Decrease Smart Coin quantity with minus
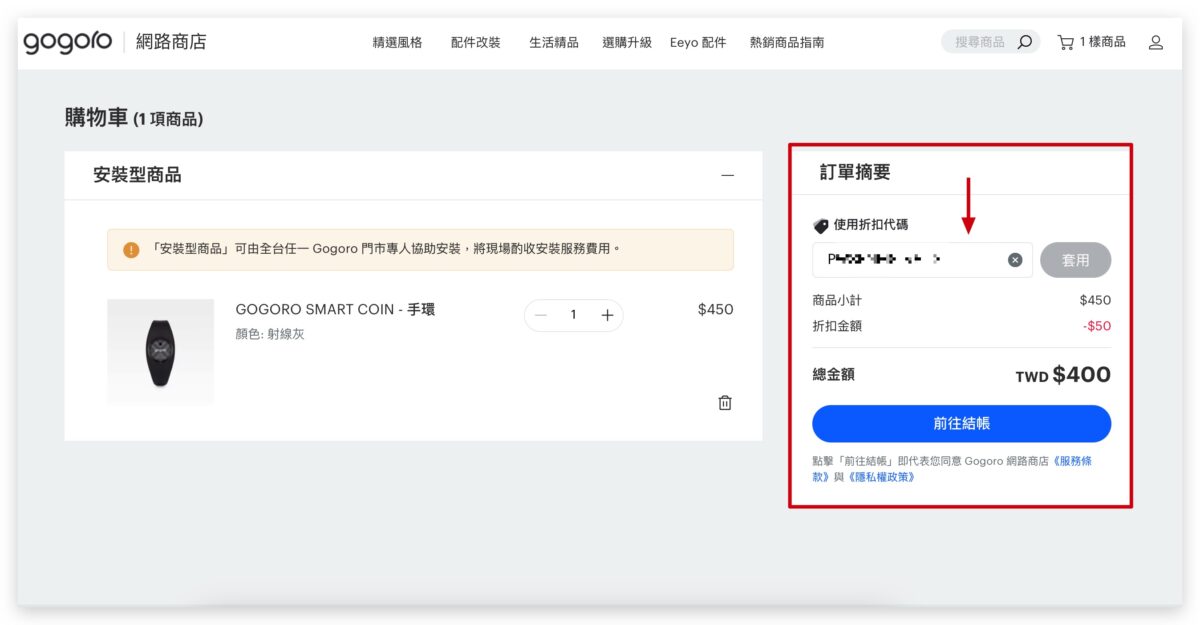 point(541,315)
